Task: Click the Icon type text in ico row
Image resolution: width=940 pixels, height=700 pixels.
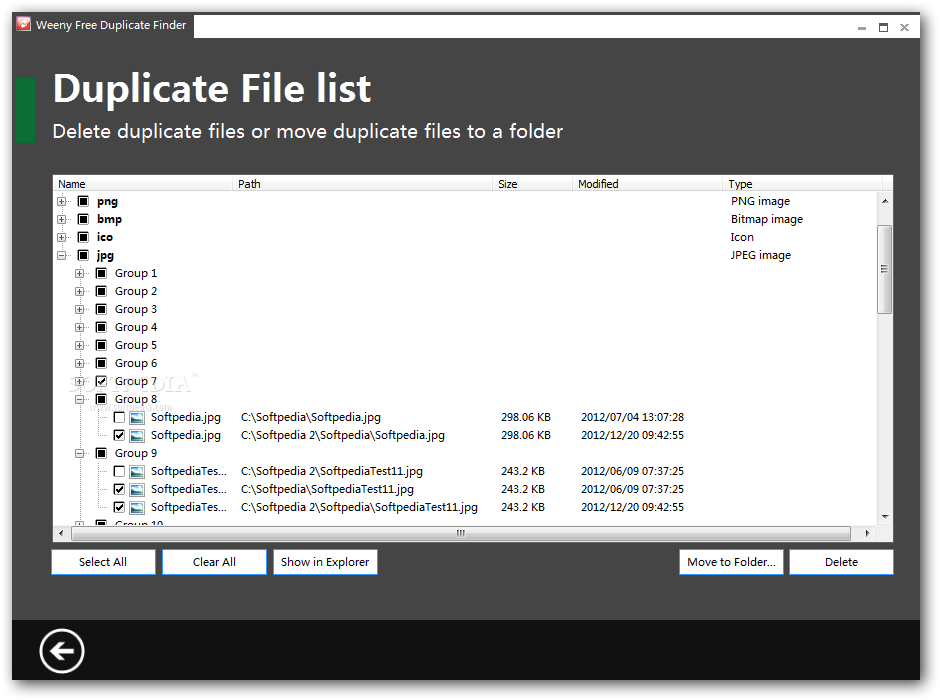Action: (742, 237)
